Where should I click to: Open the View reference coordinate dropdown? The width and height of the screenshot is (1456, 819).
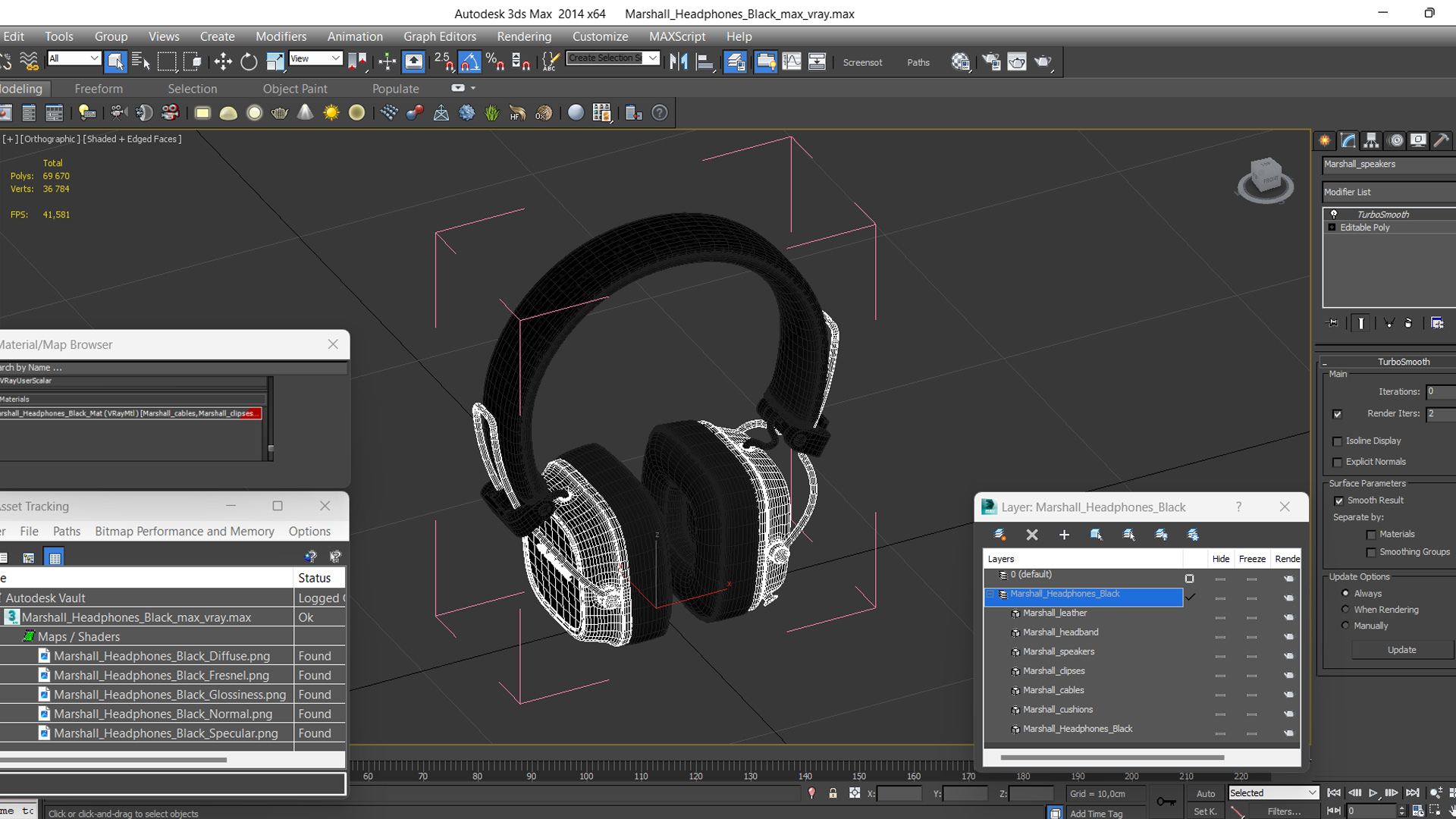tap(315, 58)
